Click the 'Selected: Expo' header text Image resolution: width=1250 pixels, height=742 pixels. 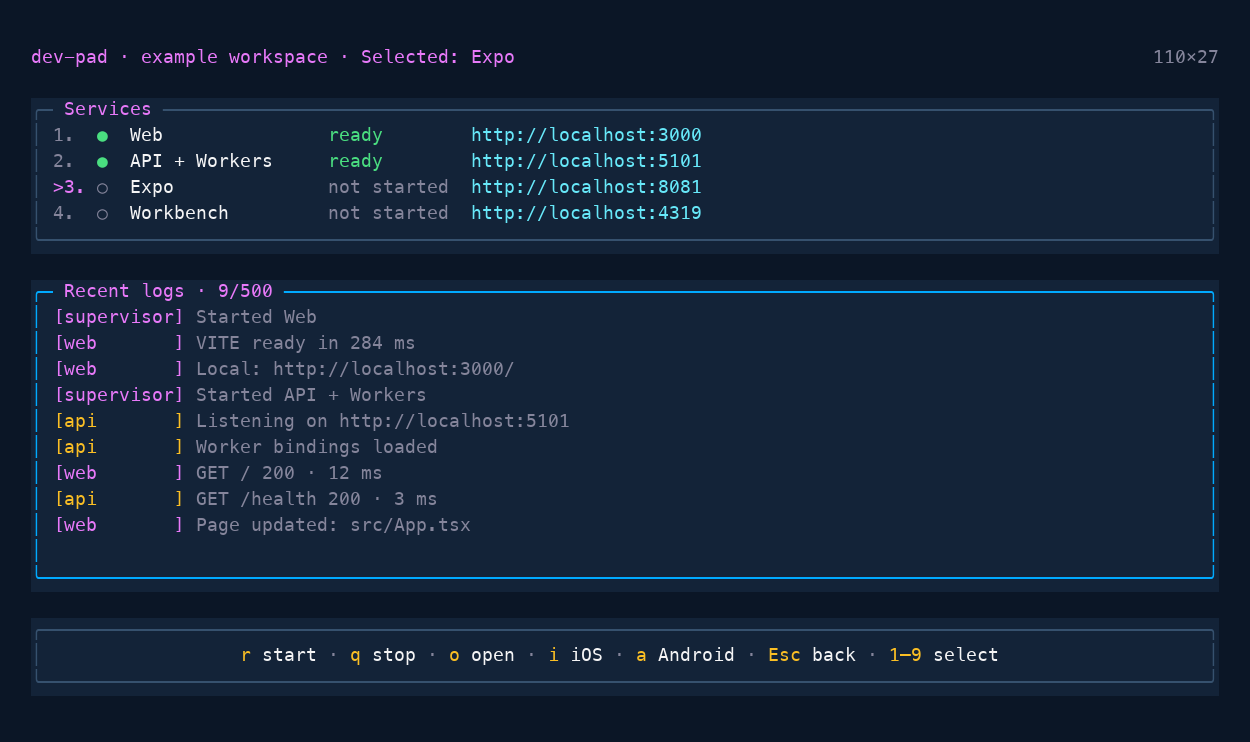pos(438,57)
